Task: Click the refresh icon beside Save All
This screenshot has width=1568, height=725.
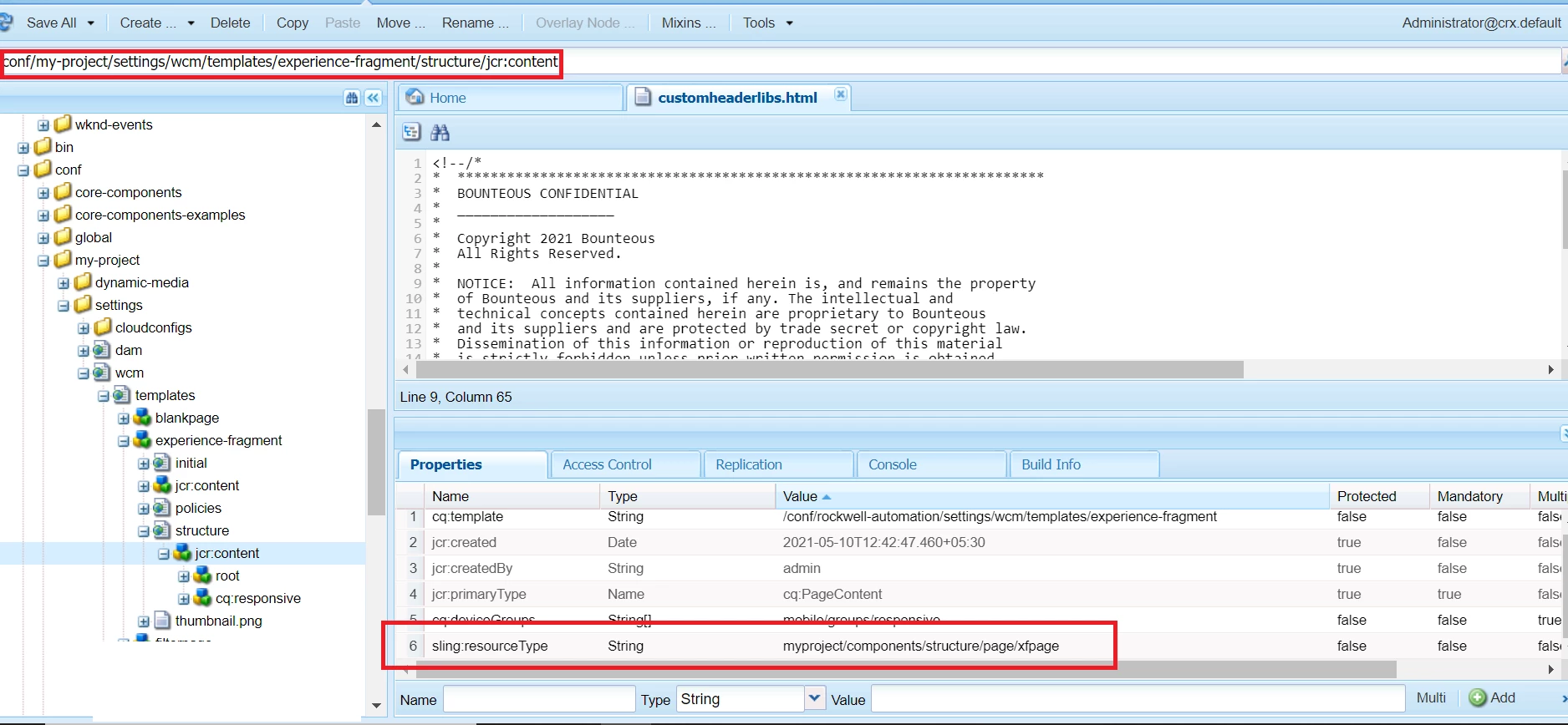Action: (7, 23)
